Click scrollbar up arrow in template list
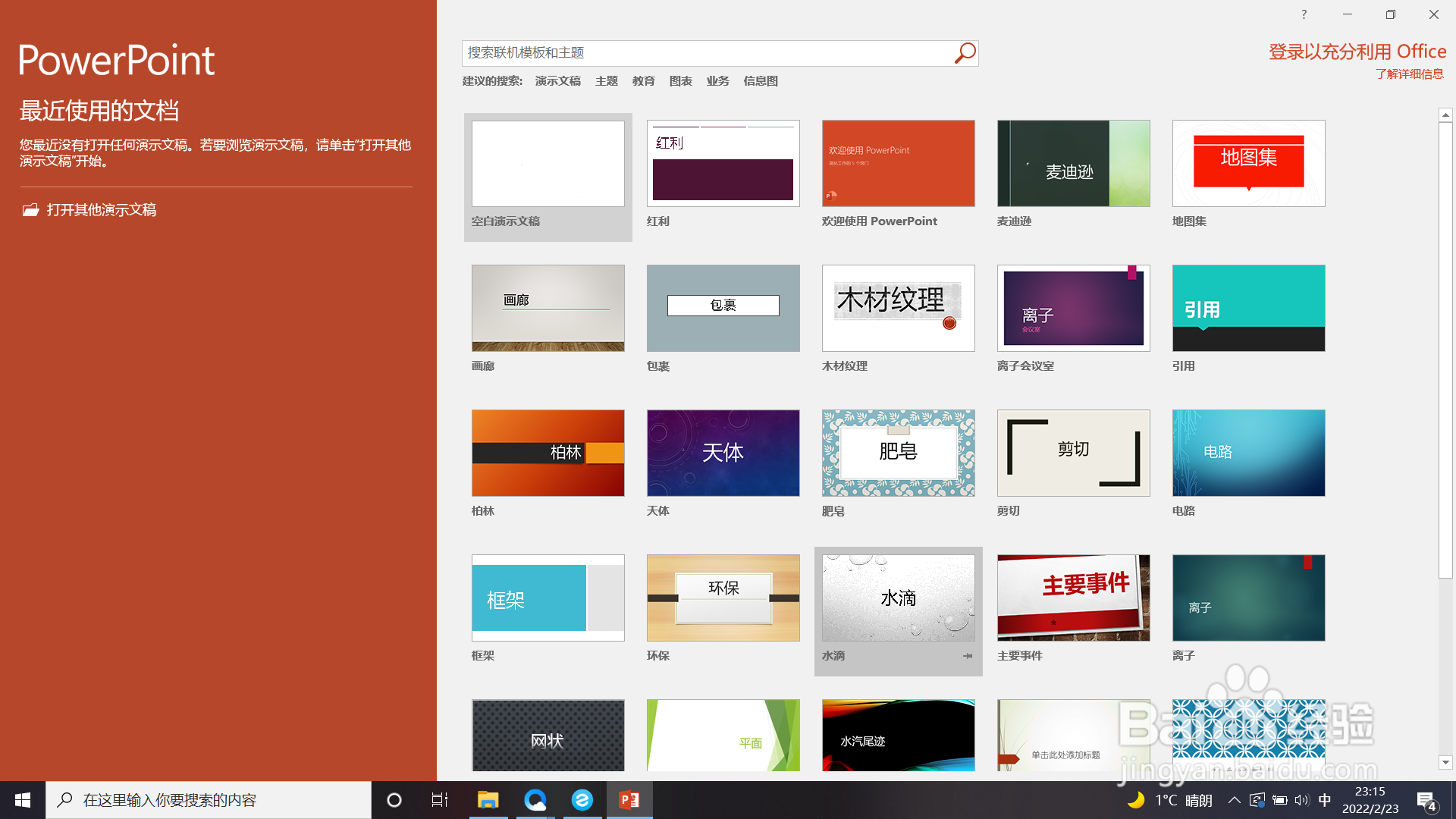The height and width of the screenshot is (819, 1456). click(x=1445, y=115)
